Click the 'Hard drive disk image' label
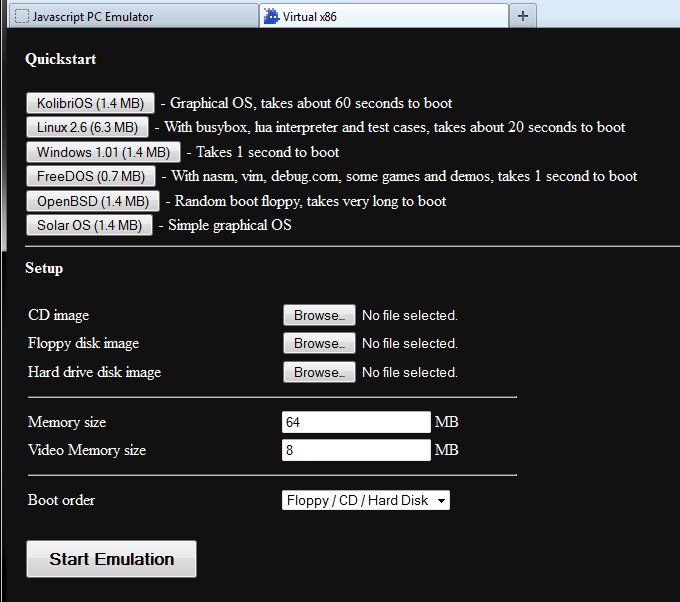This screenshot has height=602, width=680. (x=95, y=372)
